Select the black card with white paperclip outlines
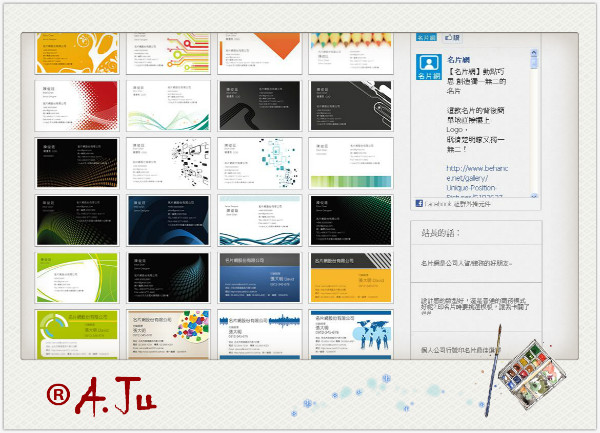Screen dimensions: 600x433 (x=351, y=106)
